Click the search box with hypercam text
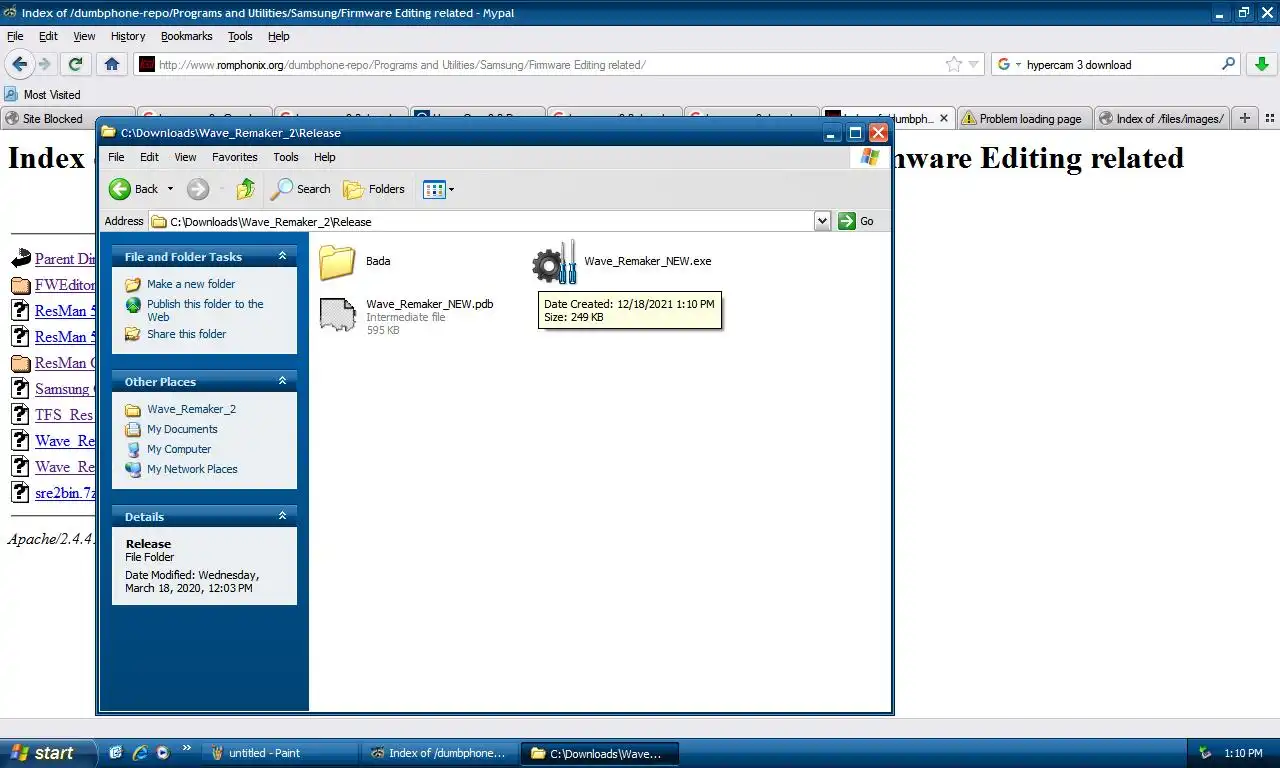Image resolution: width=1280 pixels, height=768 pixels. point(1120,64)
